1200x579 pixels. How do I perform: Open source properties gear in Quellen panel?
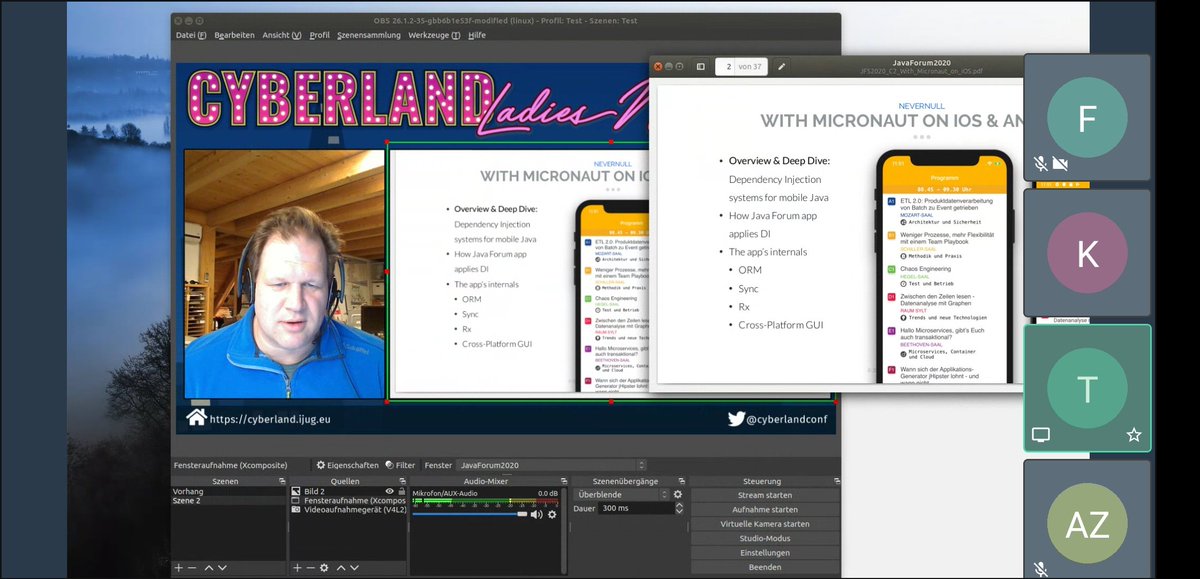coord(324,568)
